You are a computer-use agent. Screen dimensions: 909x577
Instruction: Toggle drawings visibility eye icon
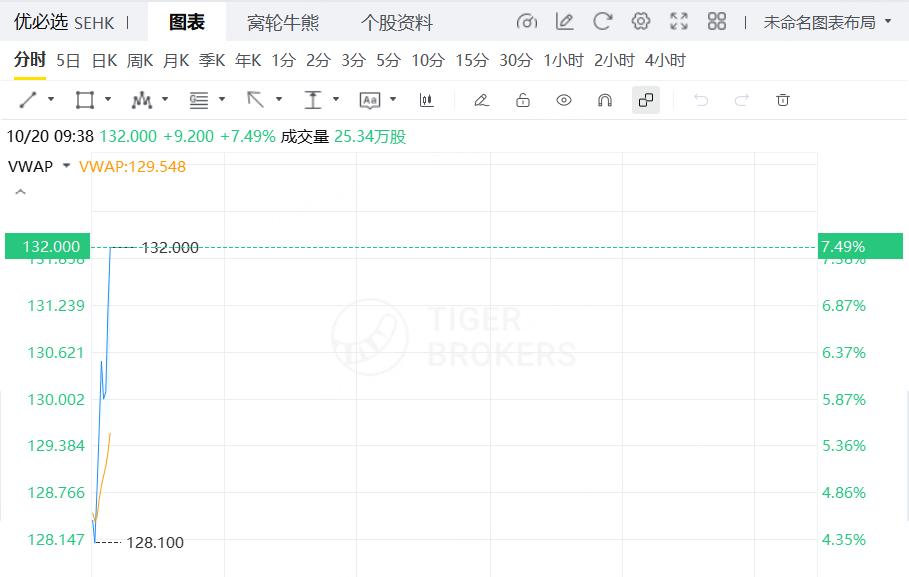point(563,100)
